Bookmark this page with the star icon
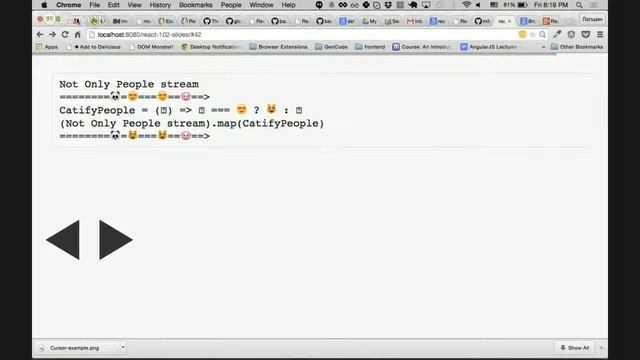The width and height of the screenshot is (640, 360). click(532, 35)
